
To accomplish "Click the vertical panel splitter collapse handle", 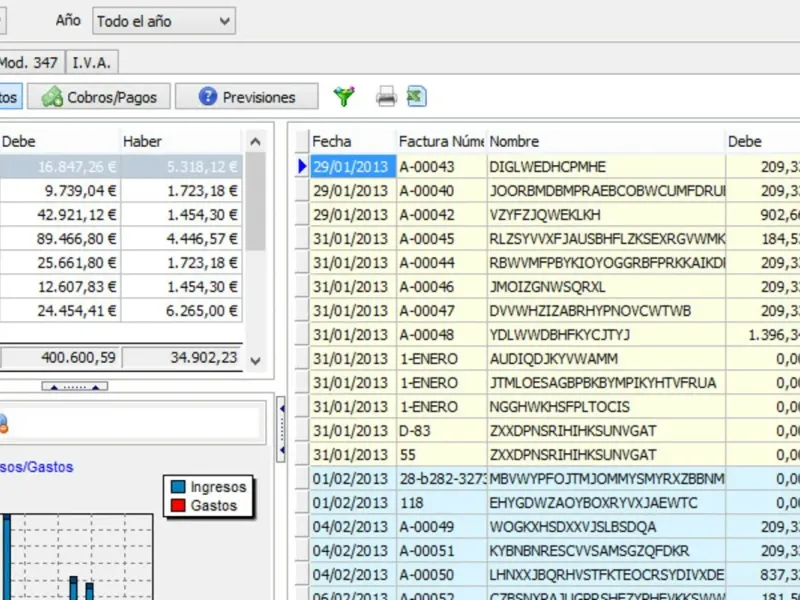I will (x=281, y=429).
